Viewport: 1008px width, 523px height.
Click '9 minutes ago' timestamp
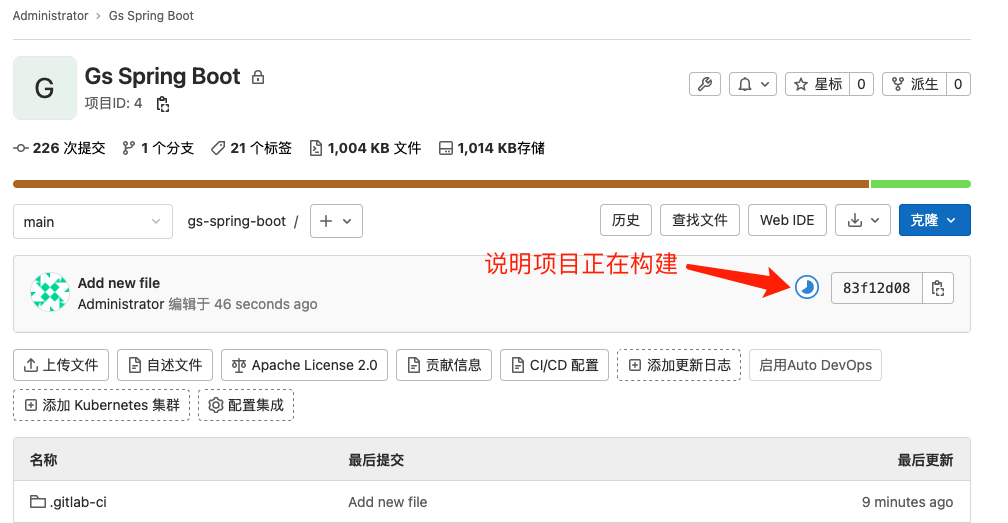click(907, 502)
